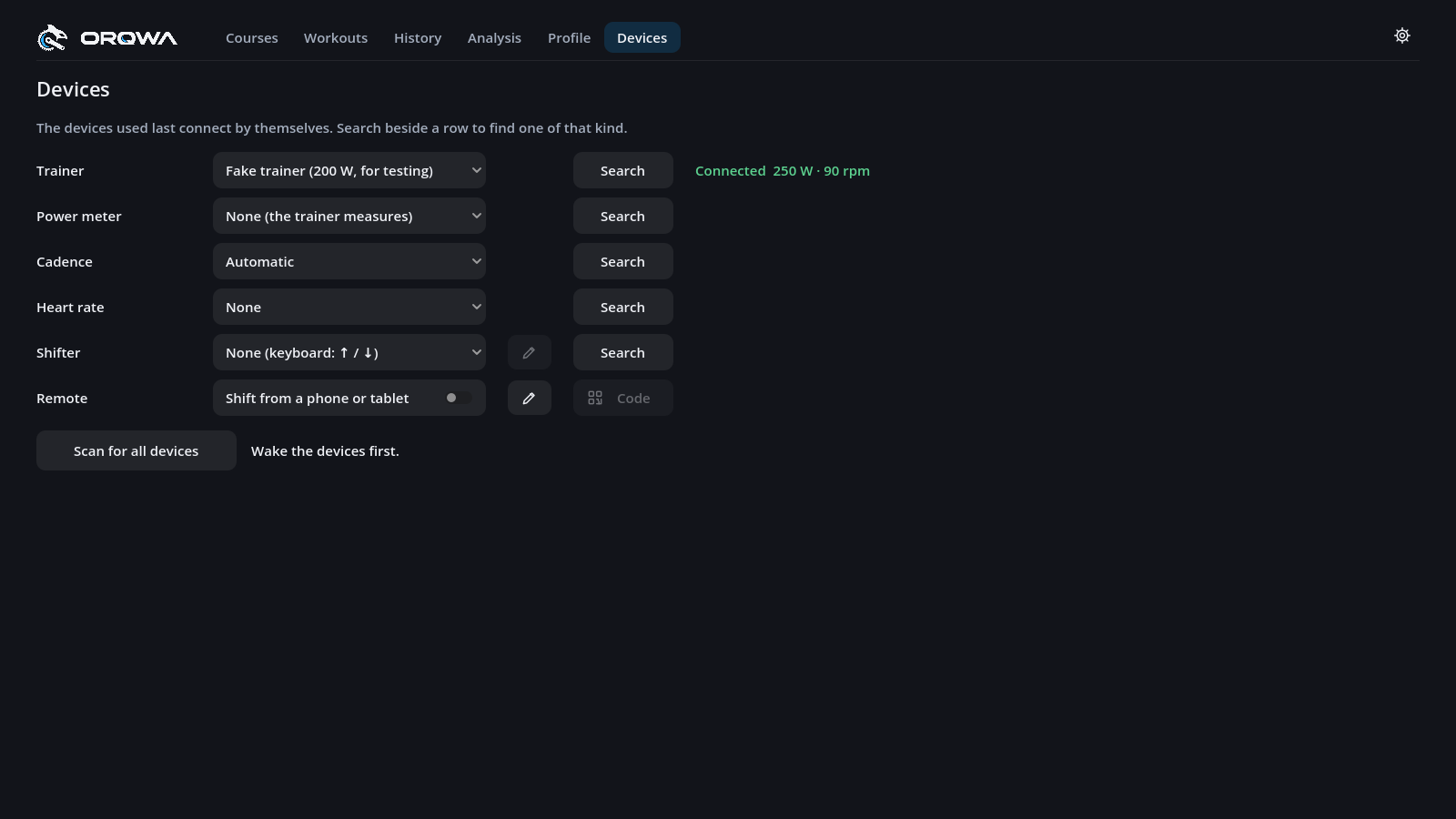Expand the Shifter keyboard dropdown
1456x819 pixels.
(349, 352)
